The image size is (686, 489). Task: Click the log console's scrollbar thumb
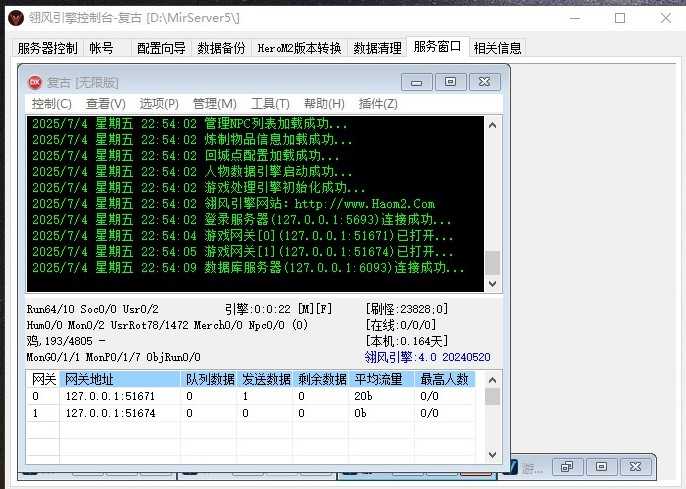(x=492, y=263)
